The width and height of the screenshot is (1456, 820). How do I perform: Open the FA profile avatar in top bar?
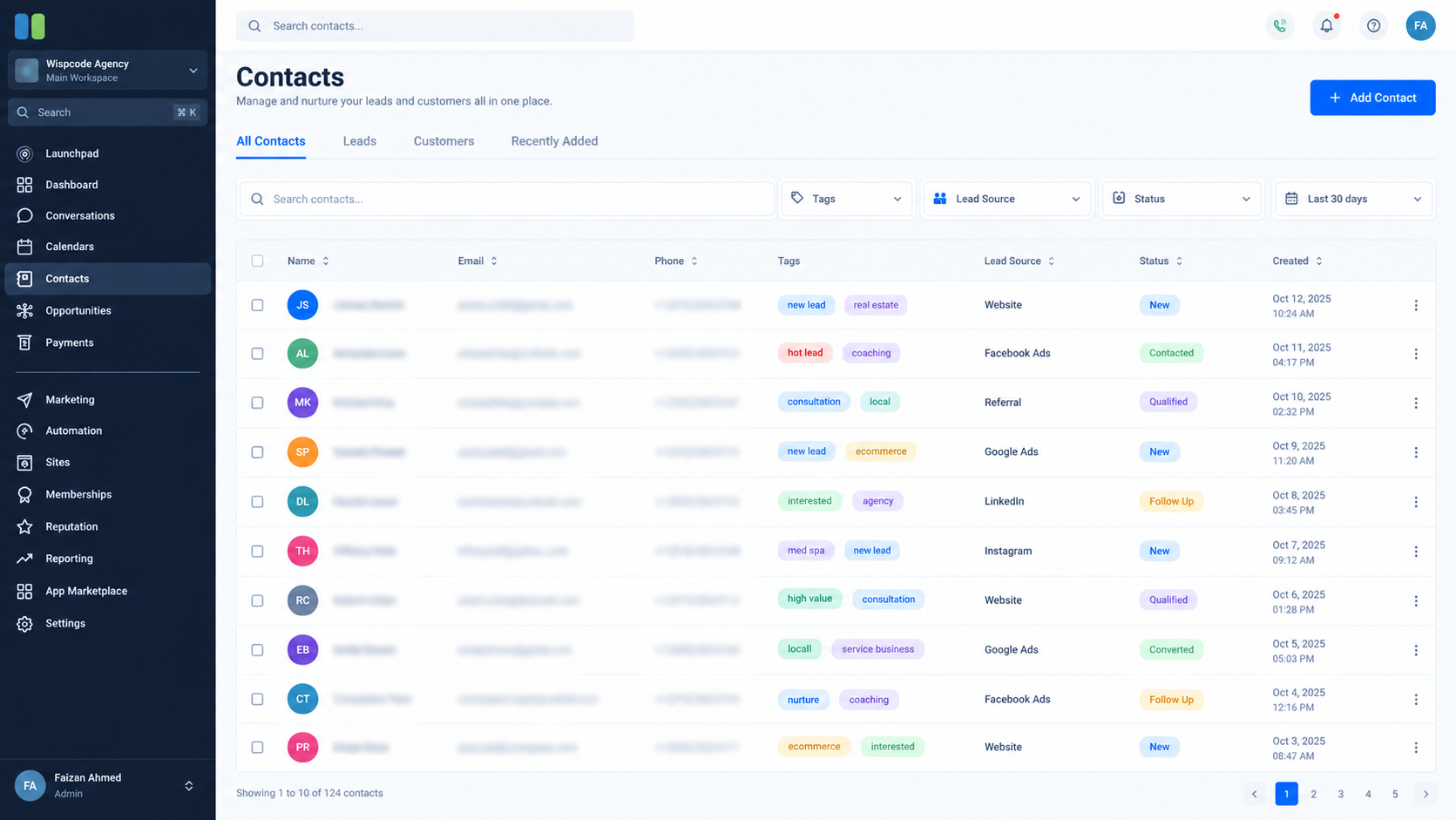point(1420,26)
